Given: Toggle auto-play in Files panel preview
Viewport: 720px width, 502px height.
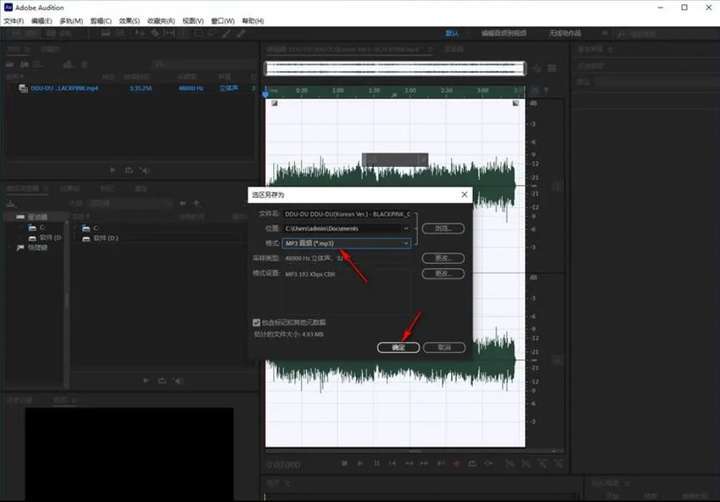Looking at the screenshot, I should 145,170.
